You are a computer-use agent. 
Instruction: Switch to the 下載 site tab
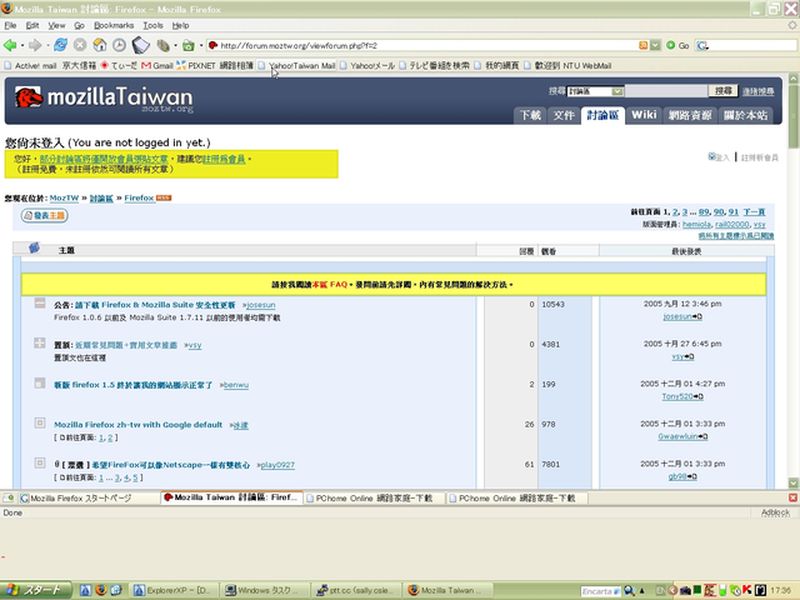coord(530,115)
